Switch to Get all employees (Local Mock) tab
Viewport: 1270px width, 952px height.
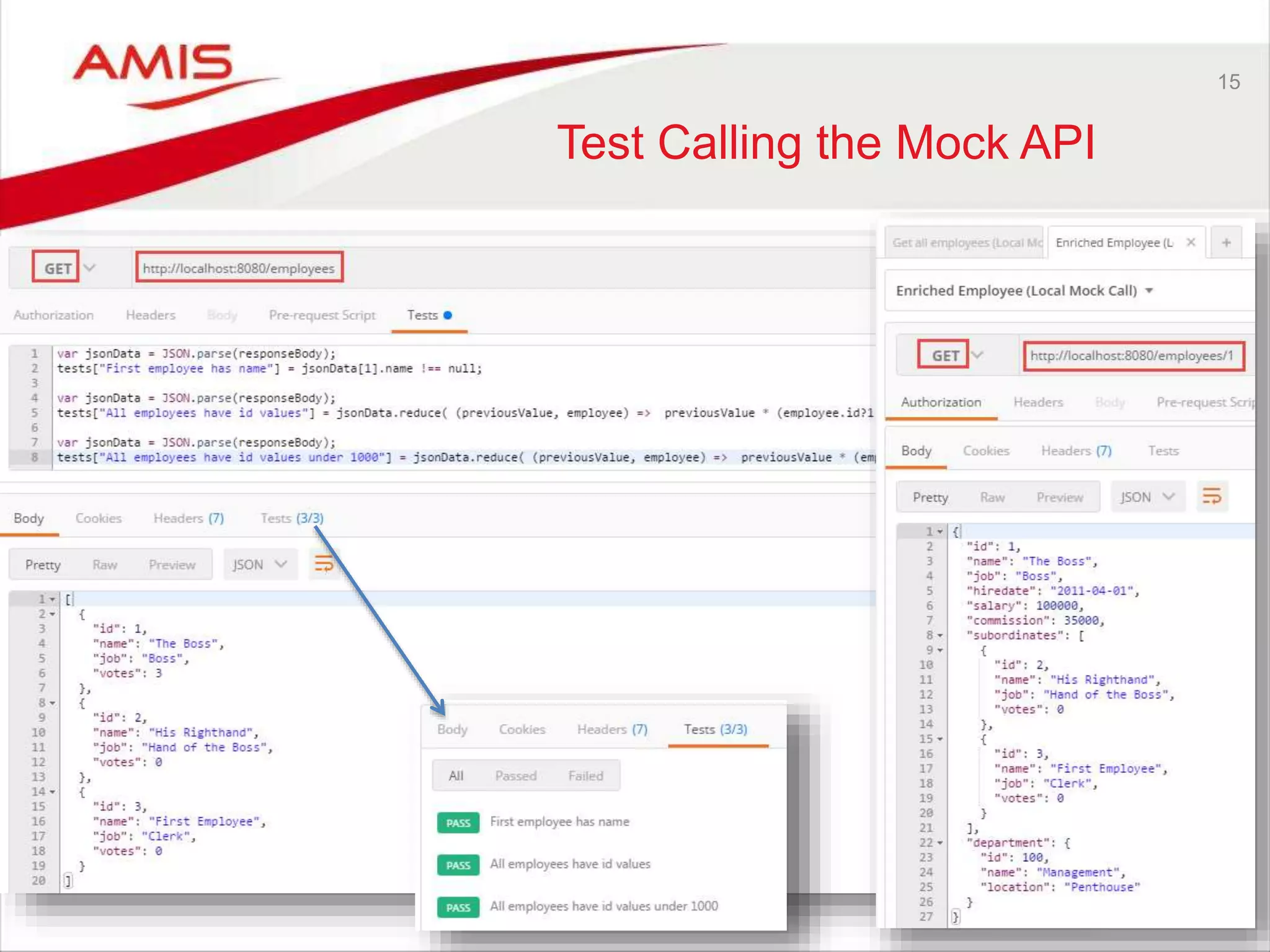pos(964,243)
